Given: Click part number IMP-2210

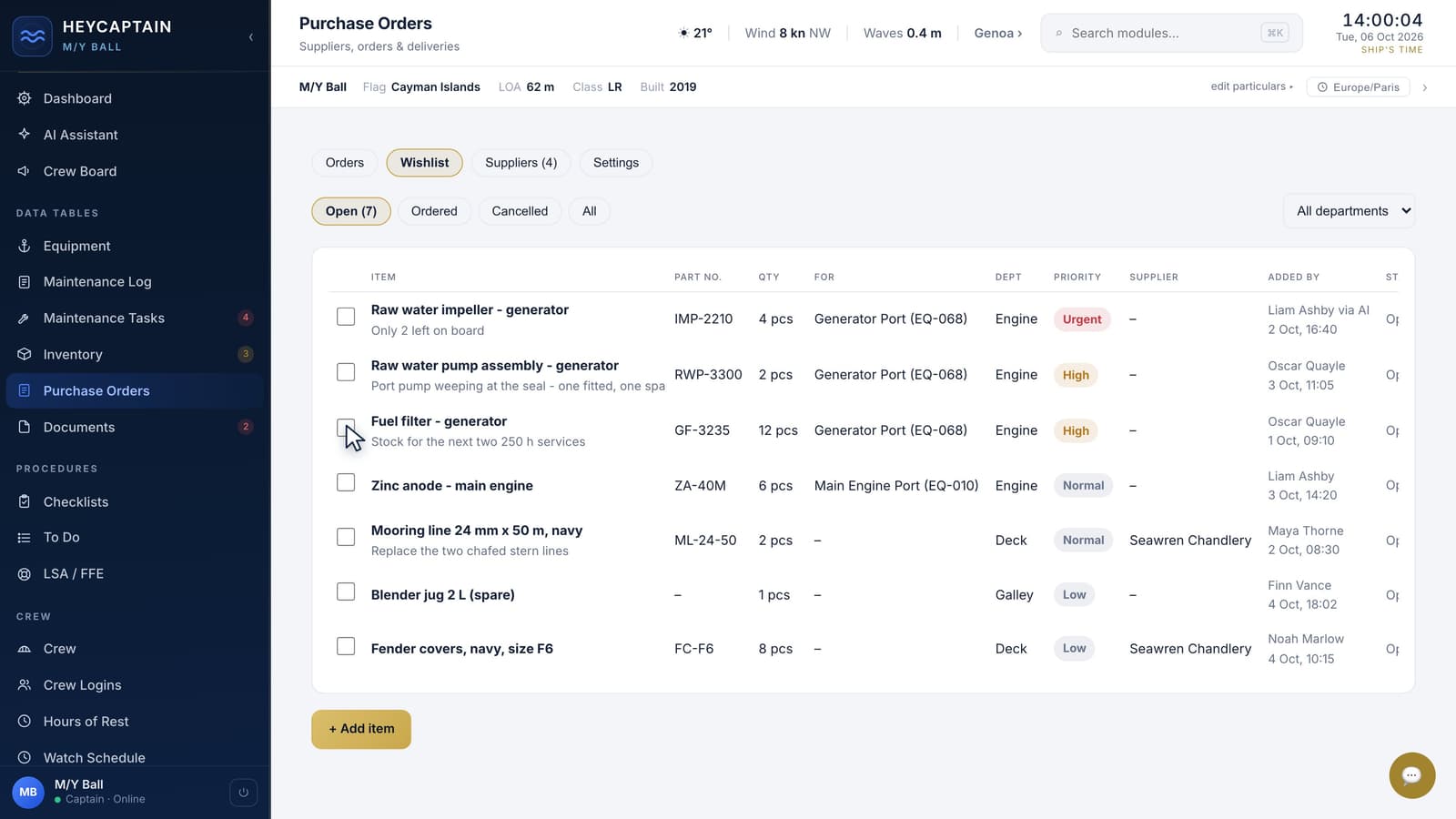Looking at the screenshot, I should pos(703,319).
